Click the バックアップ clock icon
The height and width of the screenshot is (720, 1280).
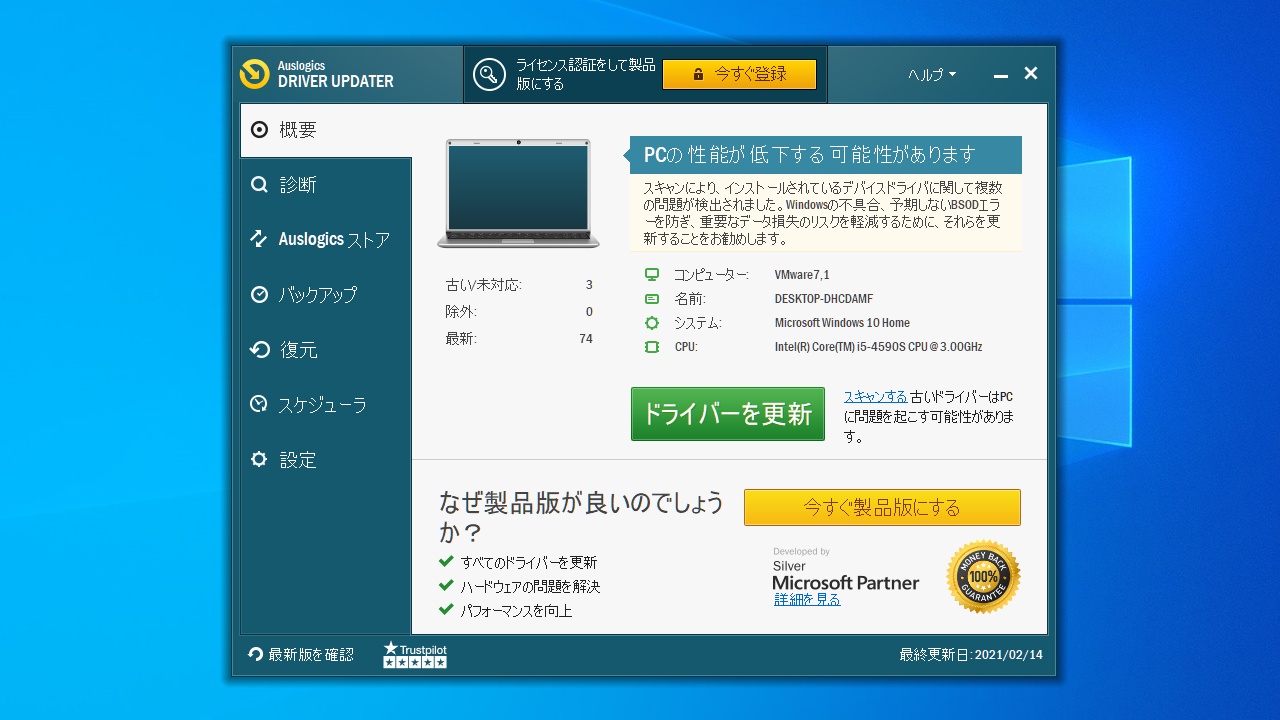(x=259, y=295)
